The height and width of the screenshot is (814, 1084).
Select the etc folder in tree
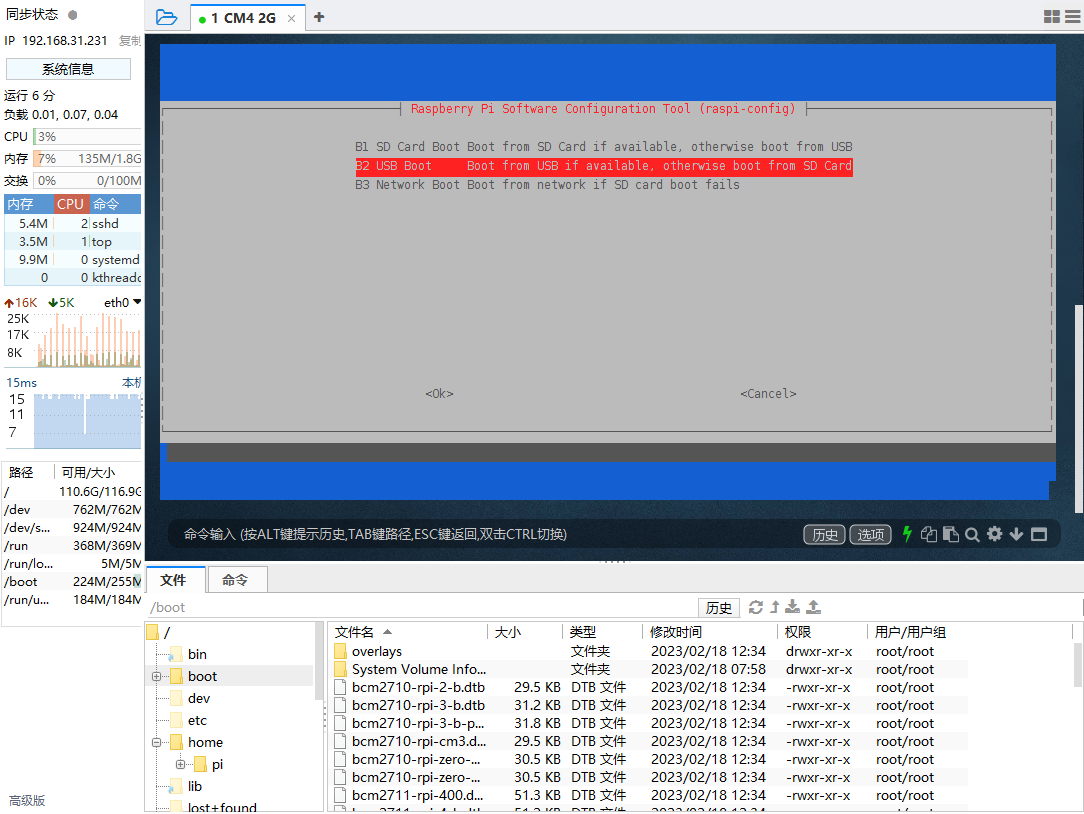197,721
